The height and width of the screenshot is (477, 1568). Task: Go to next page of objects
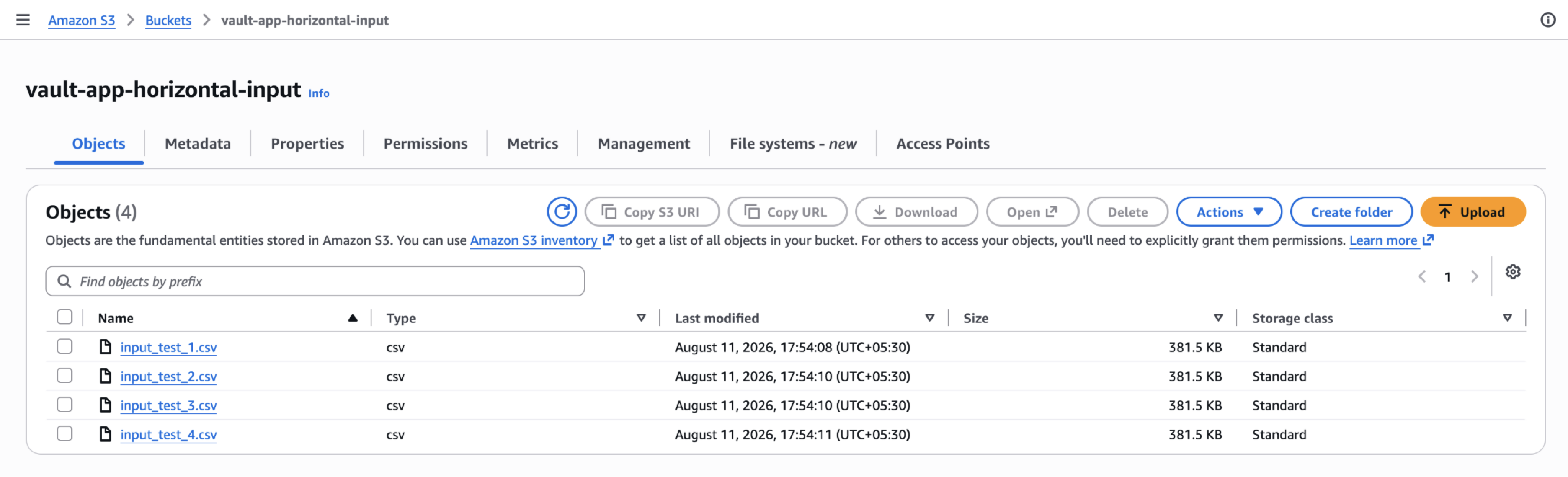[1474, 277]
